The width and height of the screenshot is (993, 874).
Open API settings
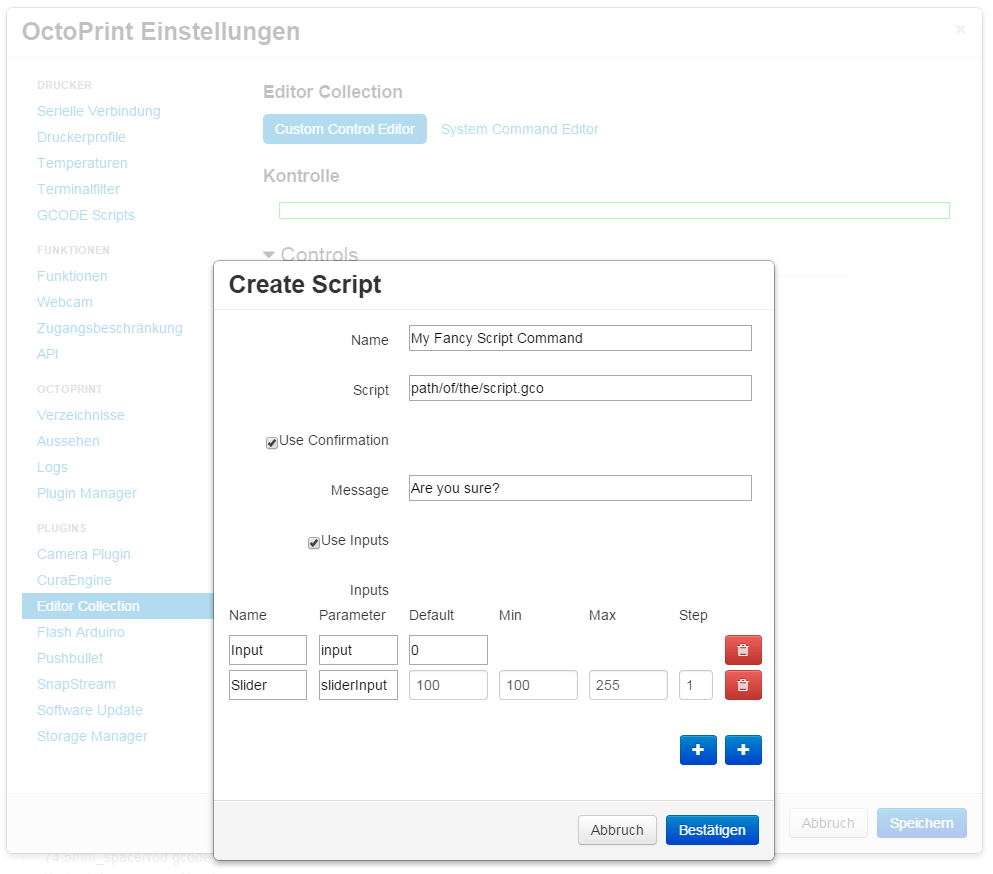47,354
